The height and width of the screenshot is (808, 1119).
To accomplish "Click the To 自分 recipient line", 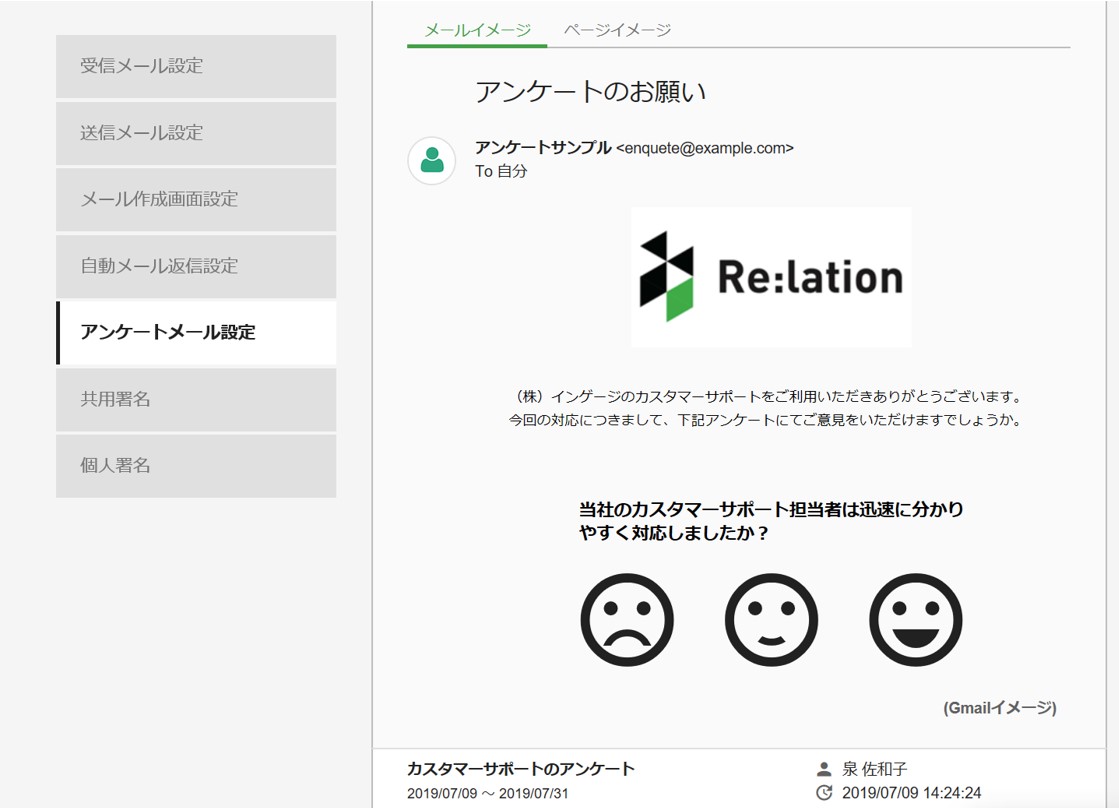I will pyautogui.click(x=501, y=171).
